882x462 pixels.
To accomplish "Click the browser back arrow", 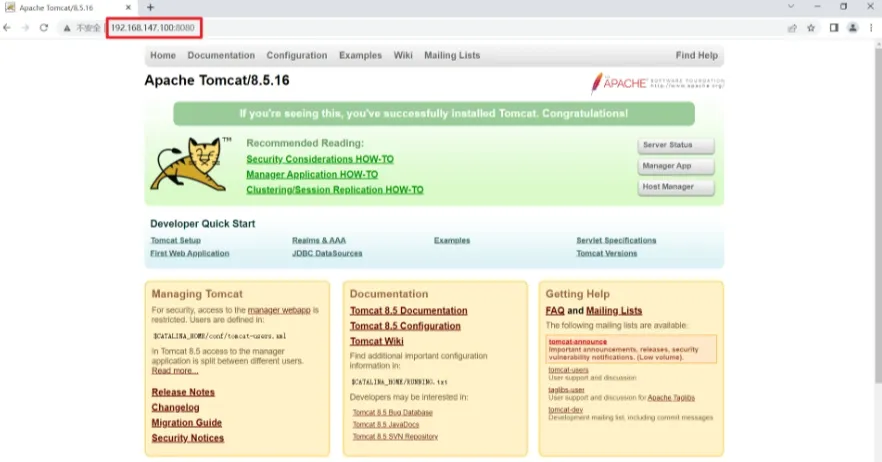I will 7,28.
